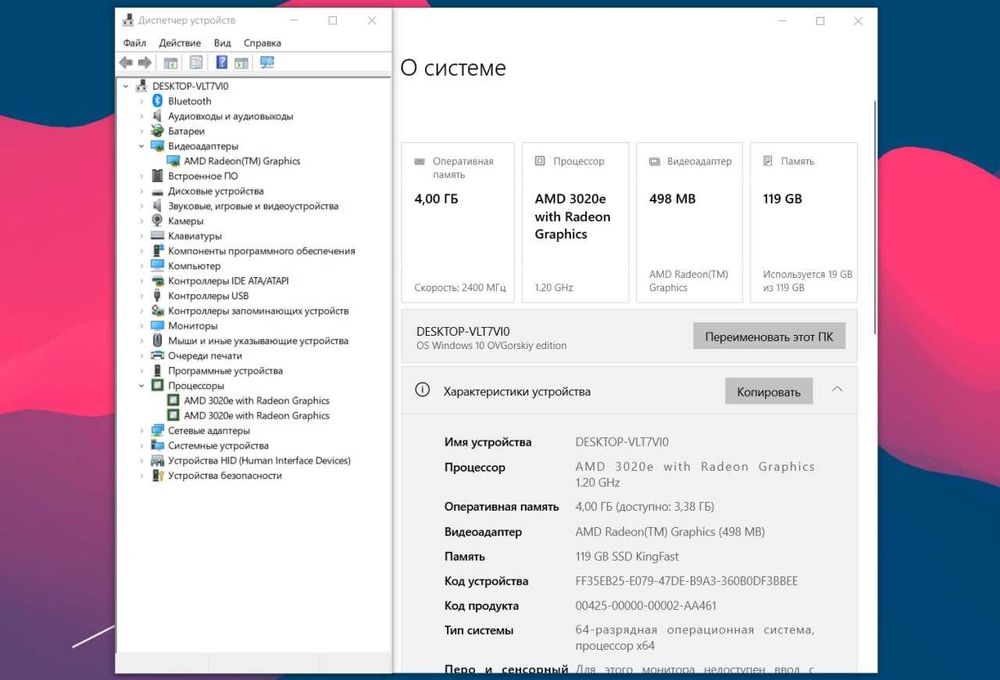This screenshot has width=1000, height=680.
Task: Collapse the Видеоадаптеры tree node
Action: coord(142,146)
